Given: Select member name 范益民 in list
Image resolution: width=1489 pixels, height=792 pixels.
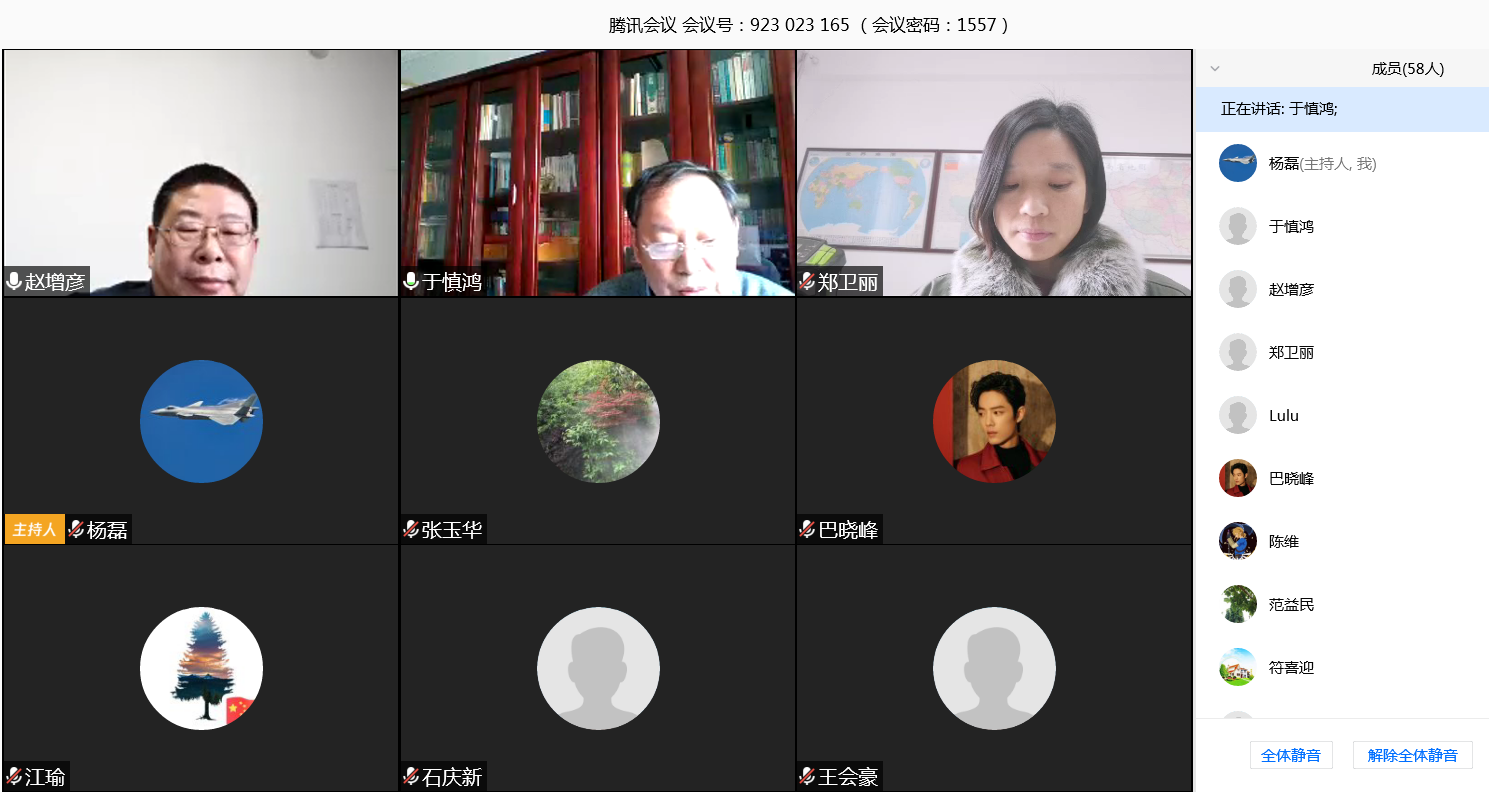Looking at the screenshot, I should pos(1291,605).
